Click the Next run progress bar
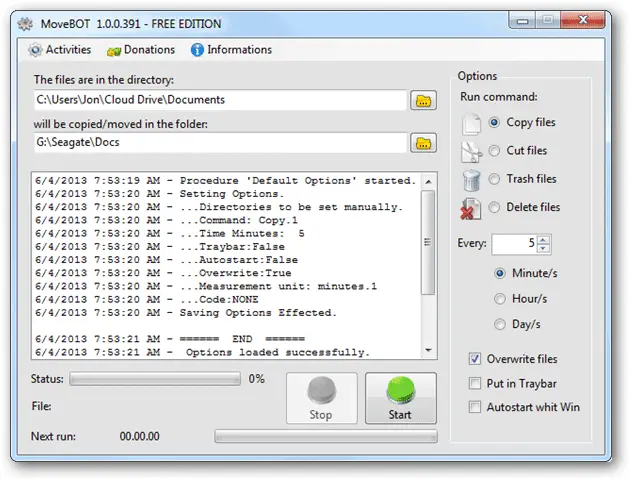Image resolution: width=630 pixels, height=480 pixels. [326, 436]
